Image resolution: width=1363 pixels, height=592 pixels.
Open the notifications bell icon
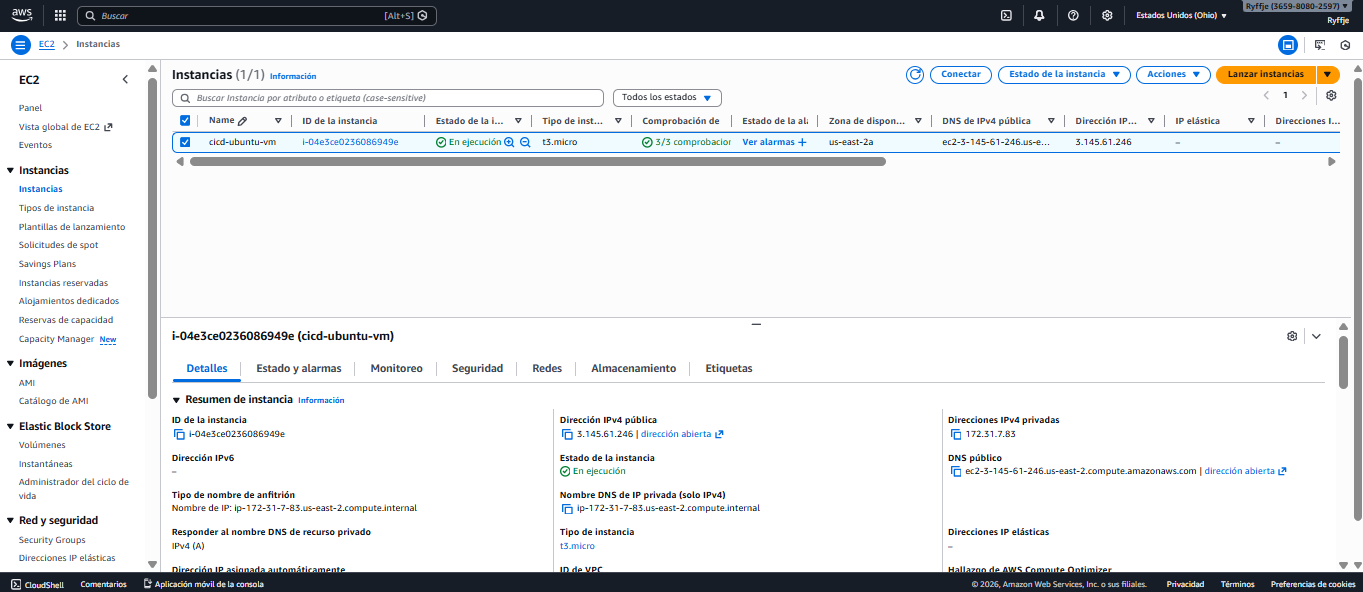tap(1040, 15)
